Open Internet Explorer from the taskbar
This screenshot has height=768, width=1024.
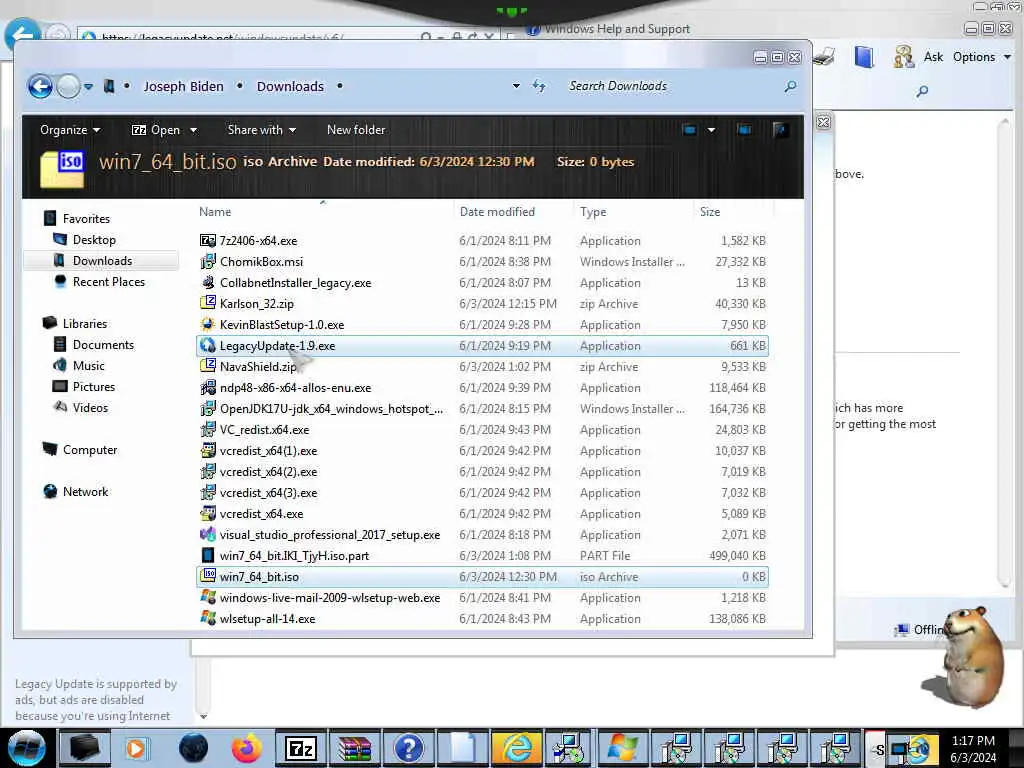pyautogui.click(x=516, y=748)
